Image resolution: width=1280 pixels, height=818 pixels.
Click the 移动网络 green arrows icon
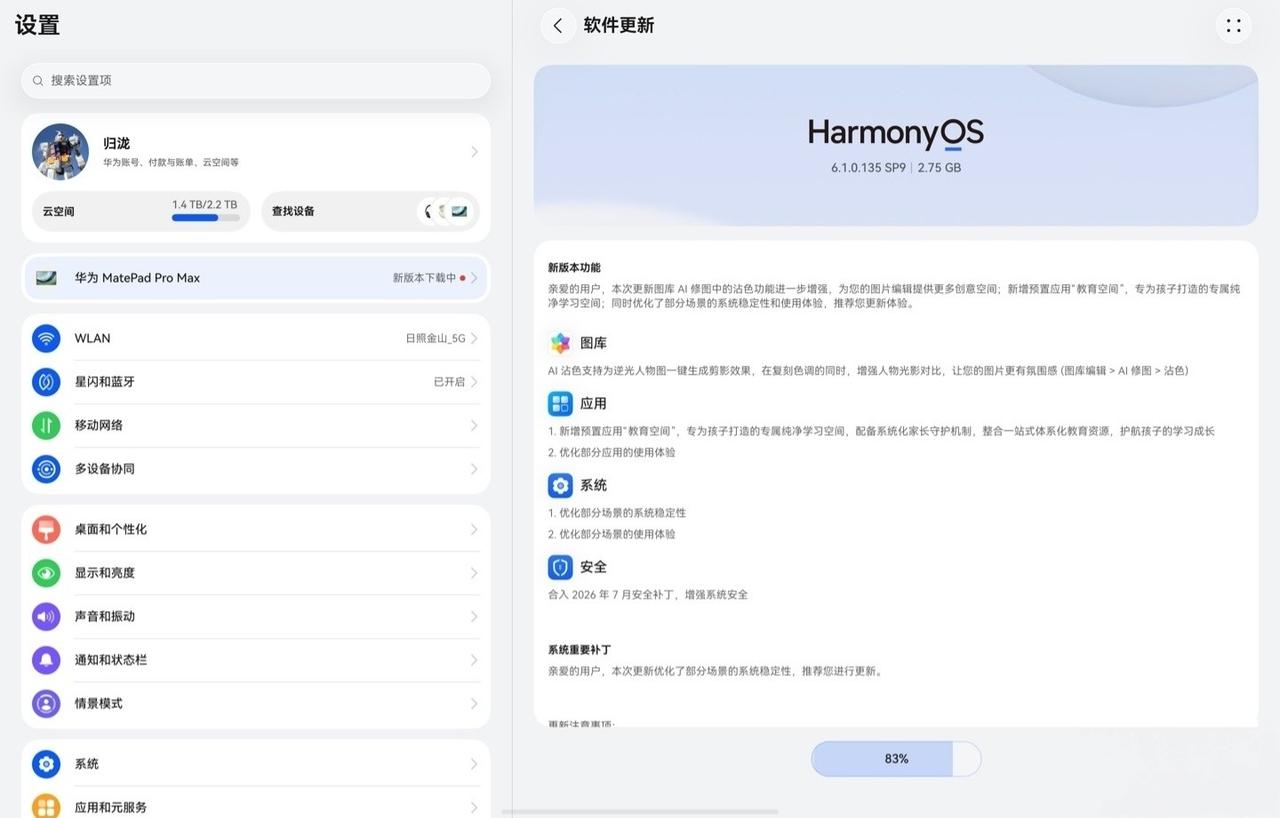pyautogui.click(x=46, y=425)
